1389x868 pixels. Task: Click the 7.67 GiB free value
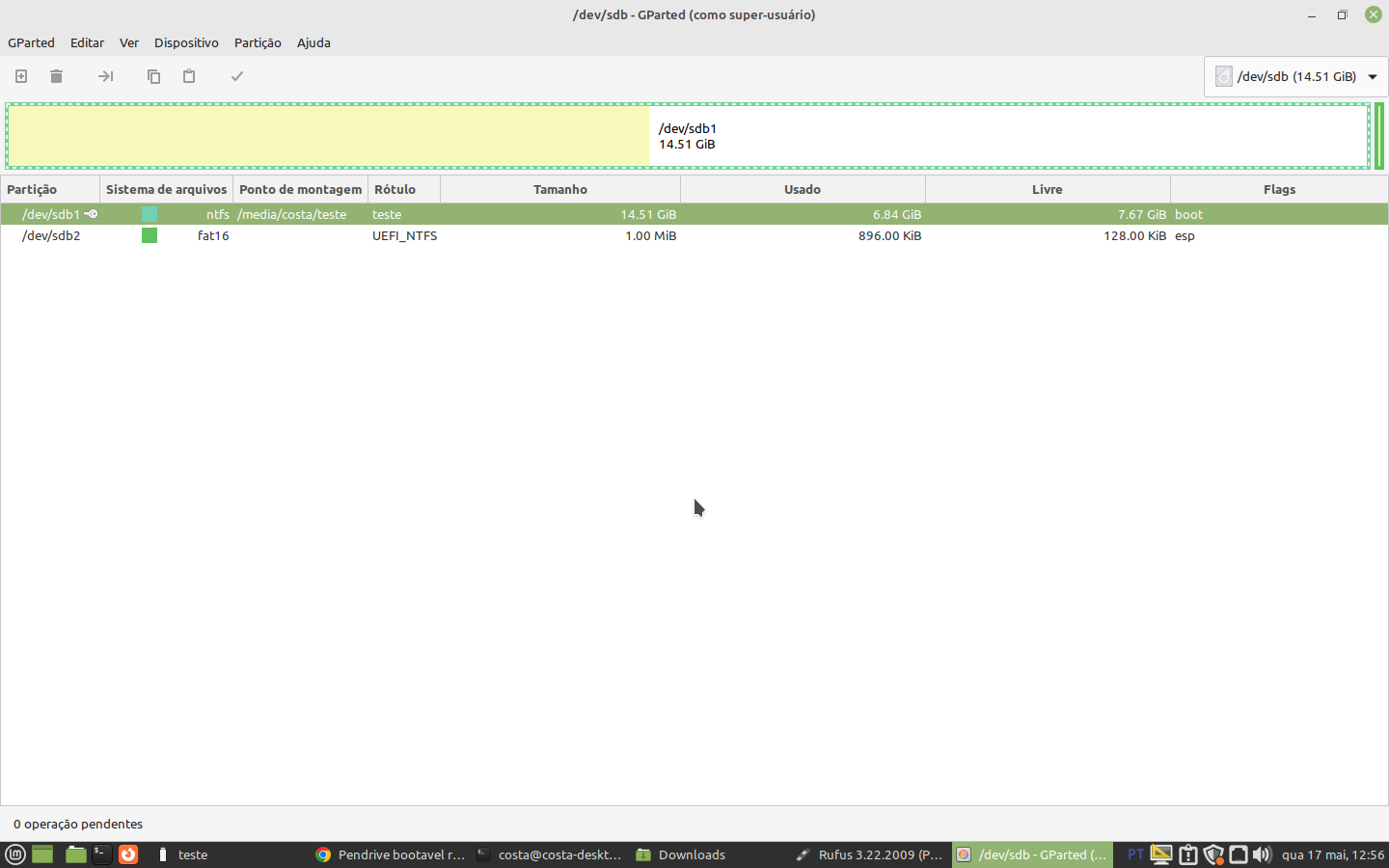[1142, 214]
